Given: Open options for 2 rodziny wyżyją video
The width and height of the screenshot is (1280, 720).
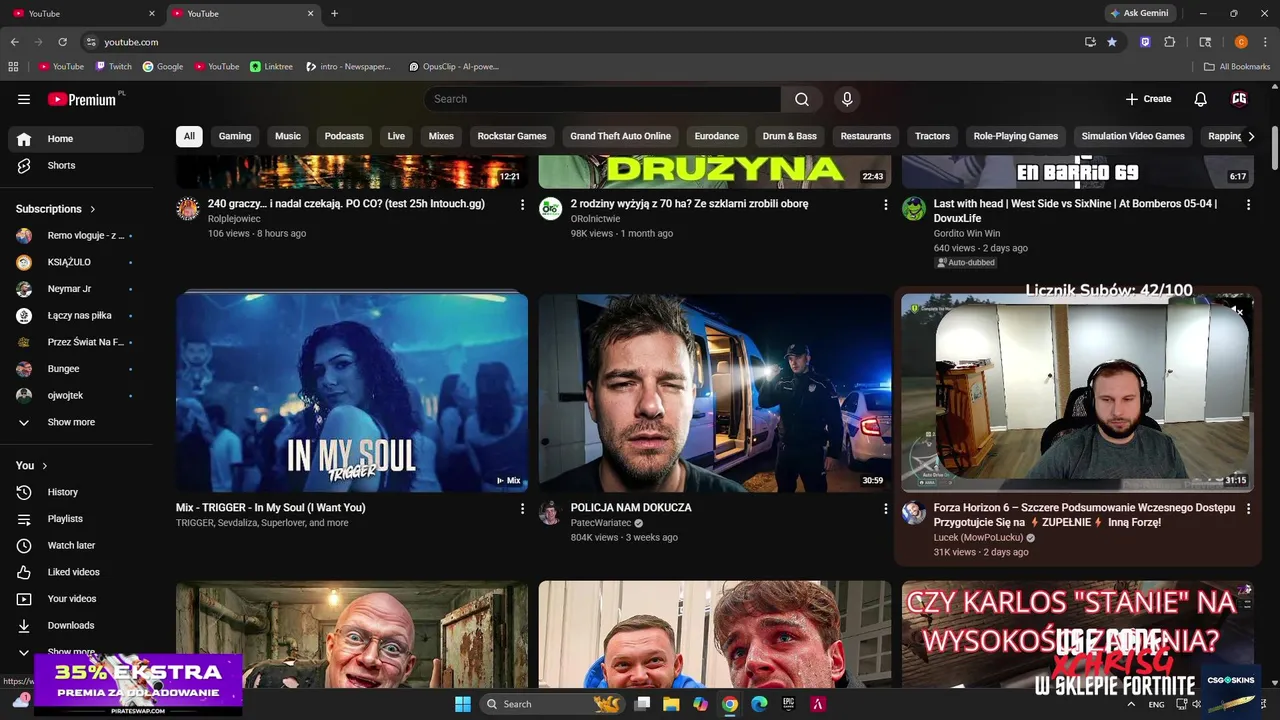Looking at the screenshot, I should (x=885, y=204).
